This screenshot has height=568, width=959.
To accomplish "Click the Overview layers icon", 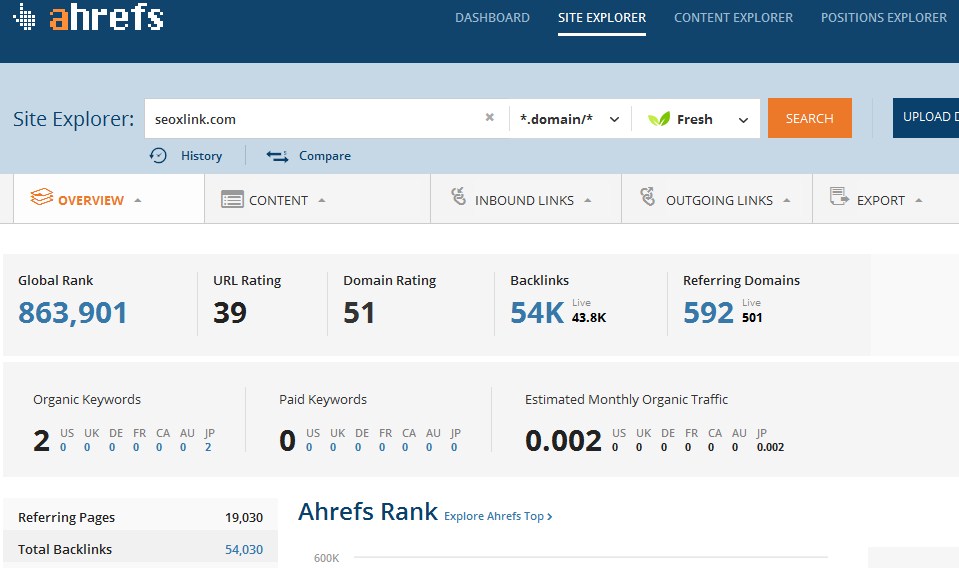I will 41,198.
